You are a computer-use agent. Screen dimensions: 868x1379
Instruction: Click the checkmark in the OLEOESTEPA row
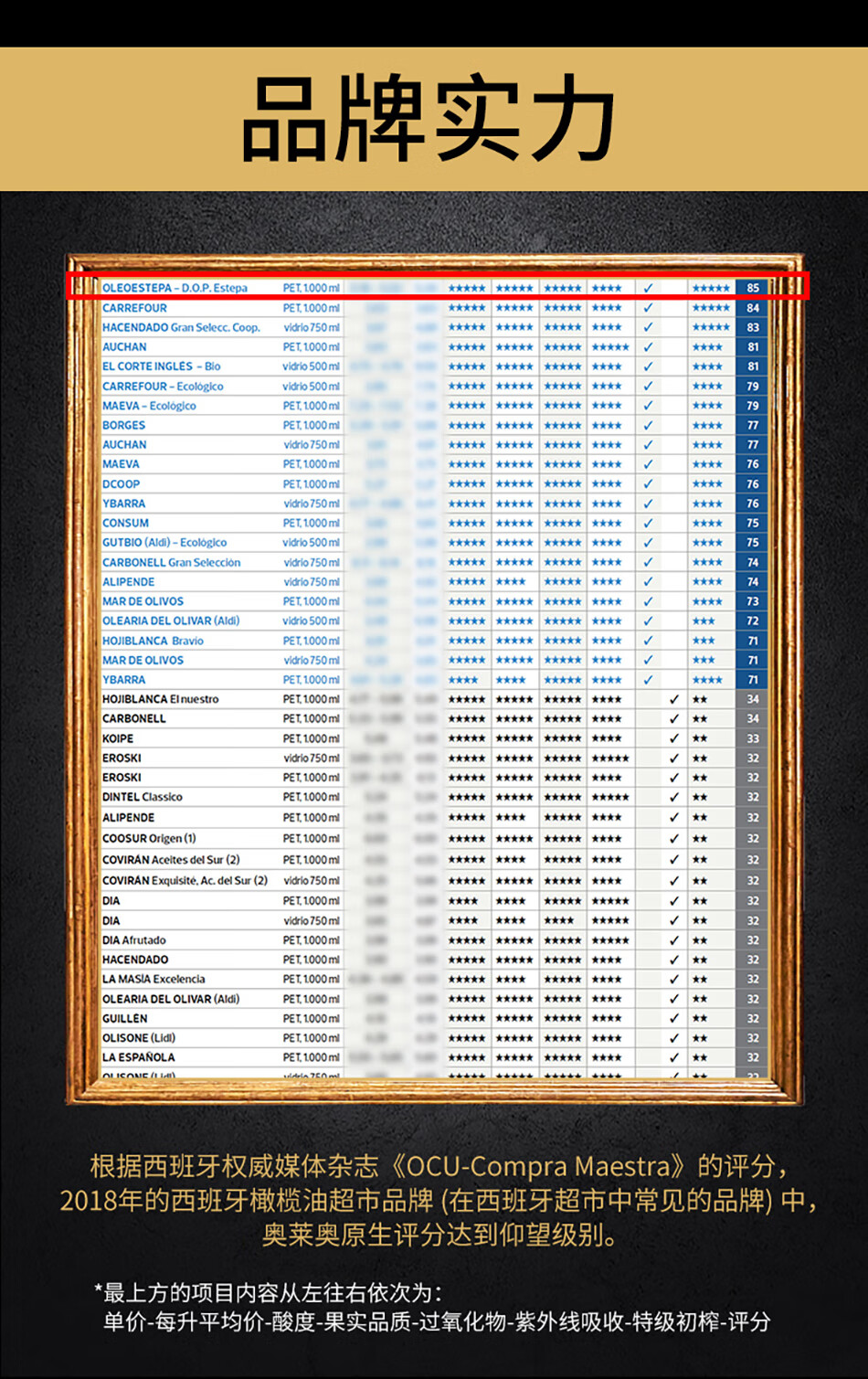click(648, 288)
